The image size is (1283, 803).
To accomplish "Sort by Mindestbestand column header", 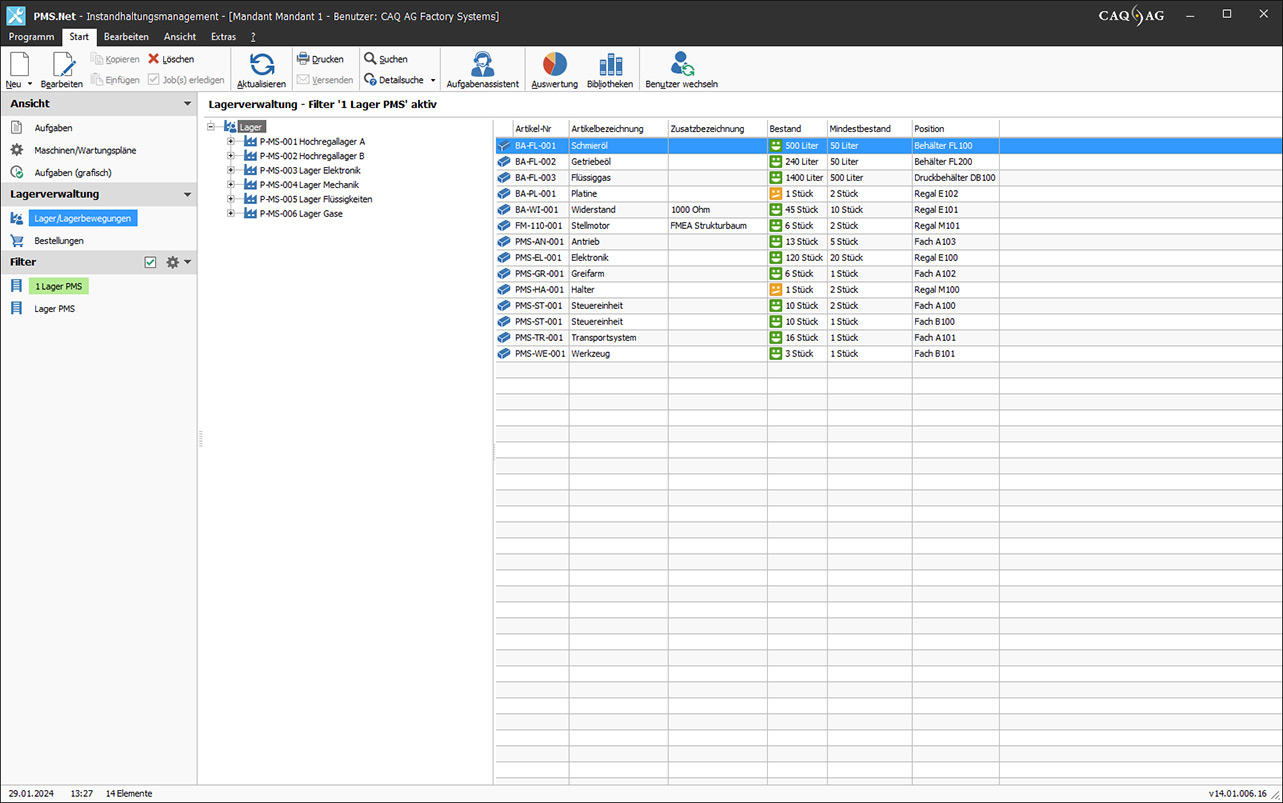I will (869, 129).
